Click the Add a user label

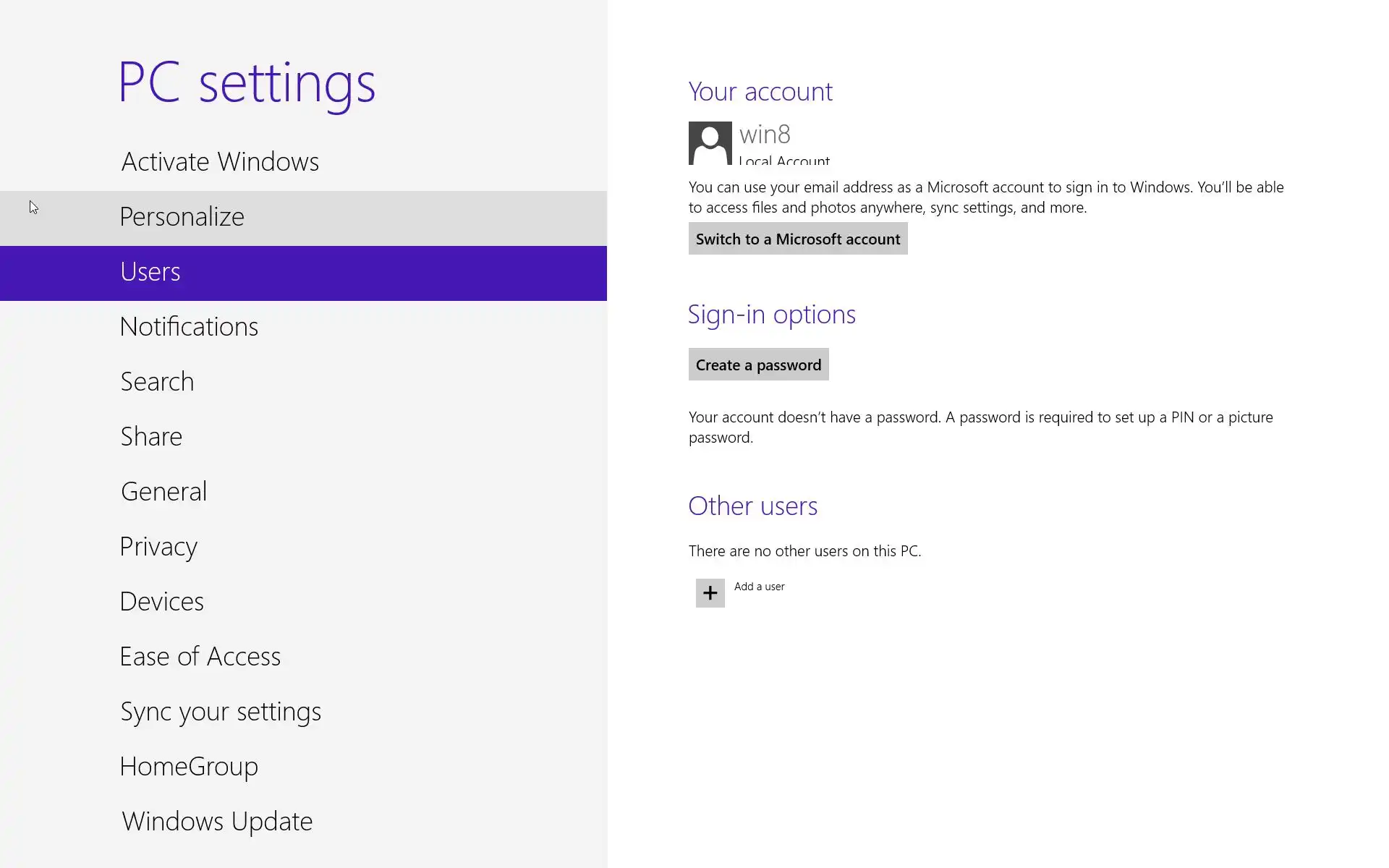tap(759, 587)
